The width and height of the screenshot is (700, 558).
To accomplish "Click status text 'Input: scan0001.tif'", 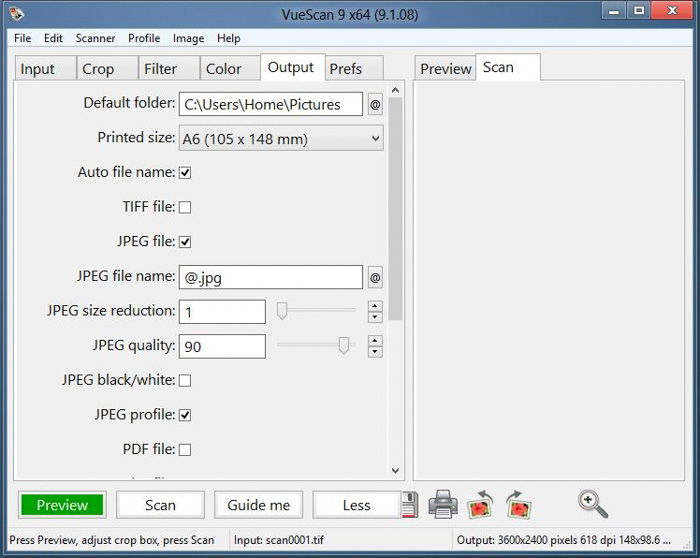I will (279, 540).
